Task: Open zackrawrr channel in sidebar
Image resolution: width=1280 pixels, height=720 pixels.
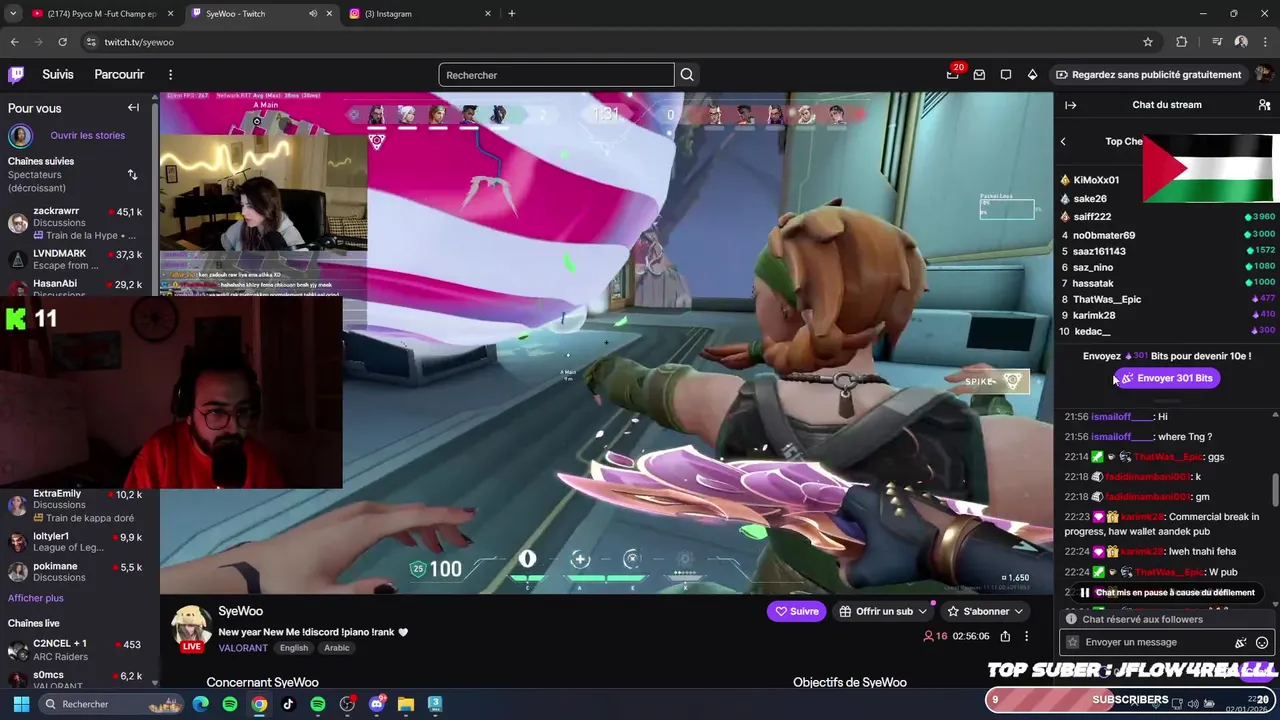Action: point(76,224)
